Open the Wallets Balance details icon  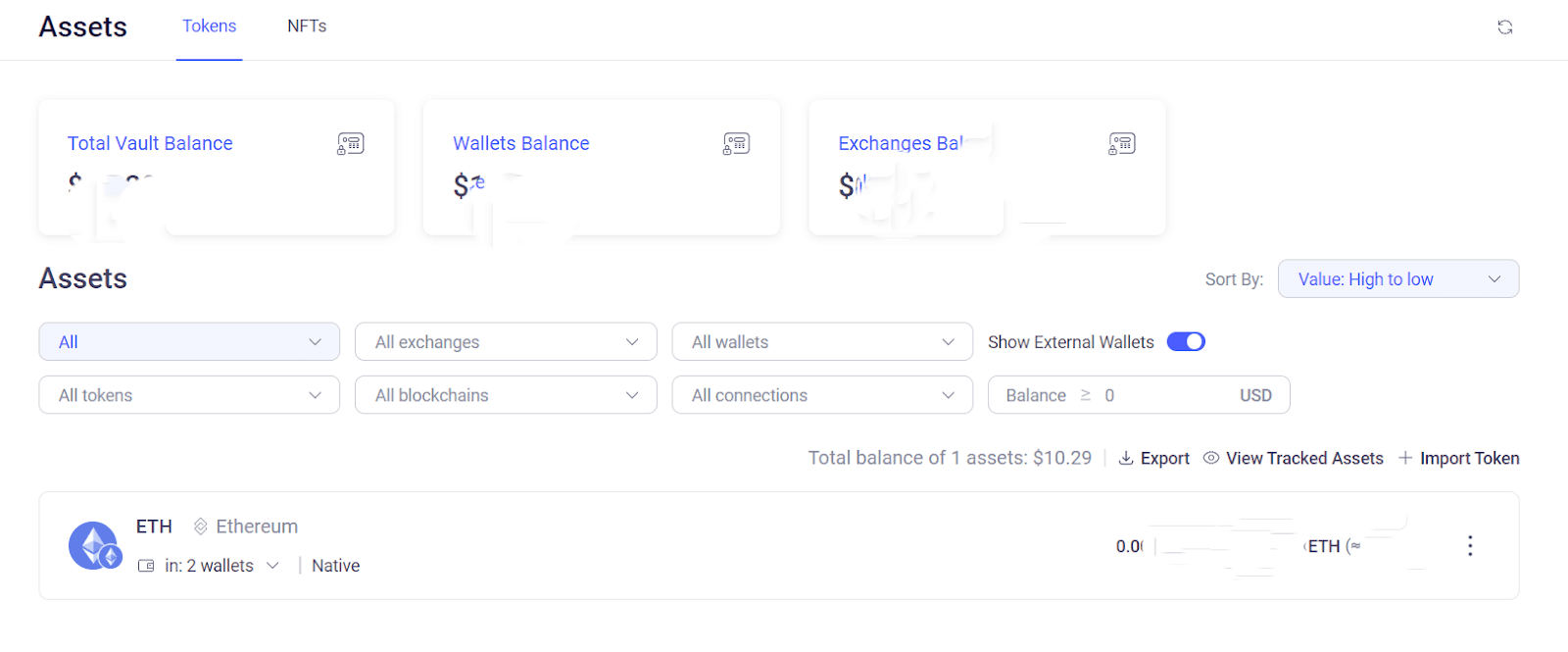[x=736, y=144]
